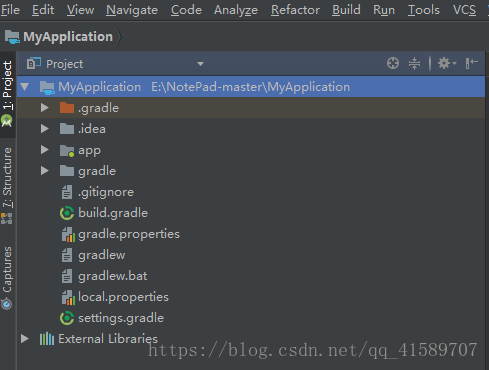The image size is (489, 370).
Task: Click the locate/scroll from source crosshair icon
Action: coord(393,63)
